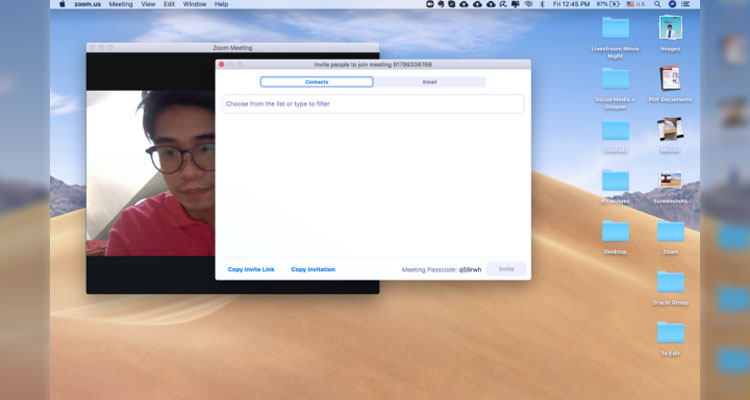Open the zoom.us application menu
The image size is (750, 400).
click(x=88, y=4)
